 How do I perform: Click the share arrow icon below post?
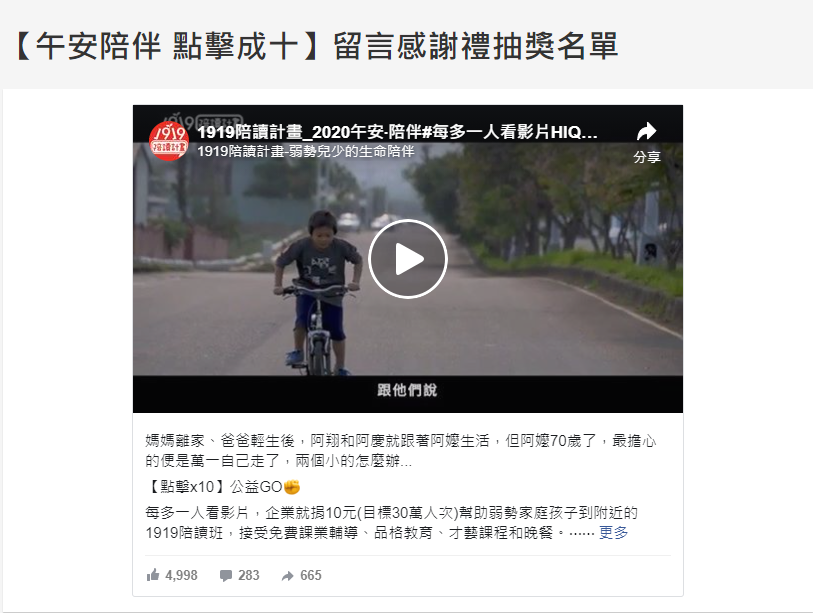coord(288,576)
